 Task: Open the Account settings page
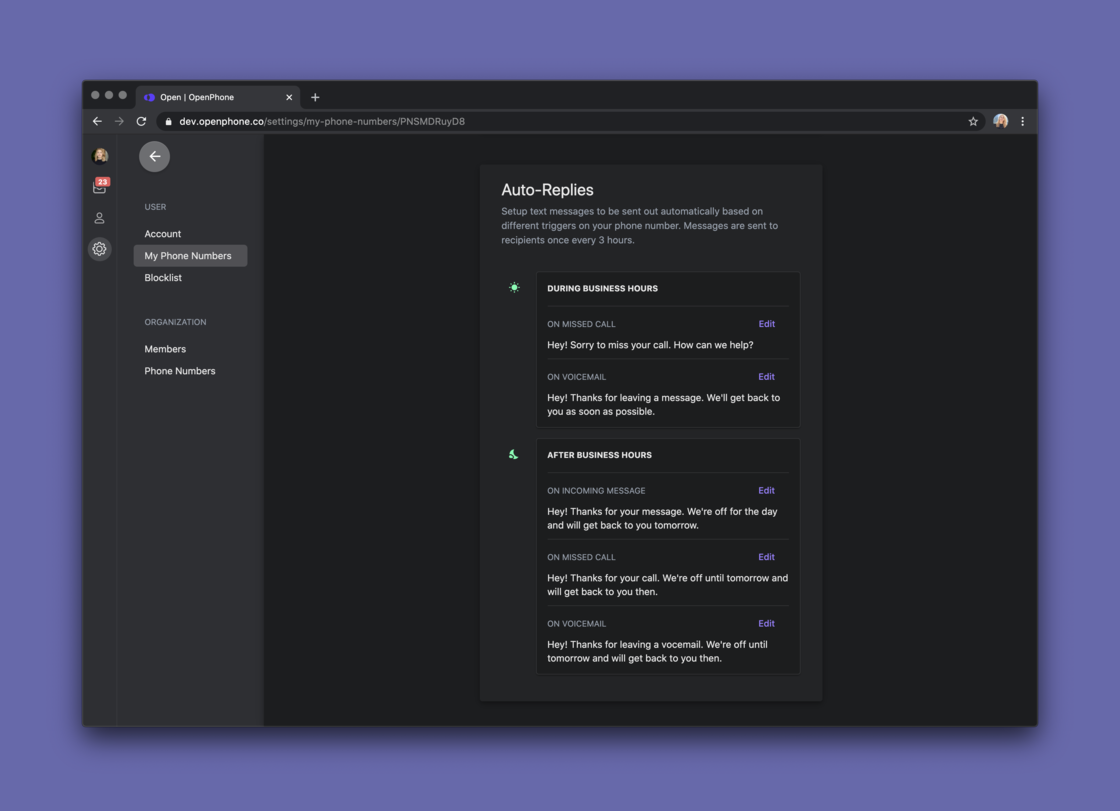(163, 234)
